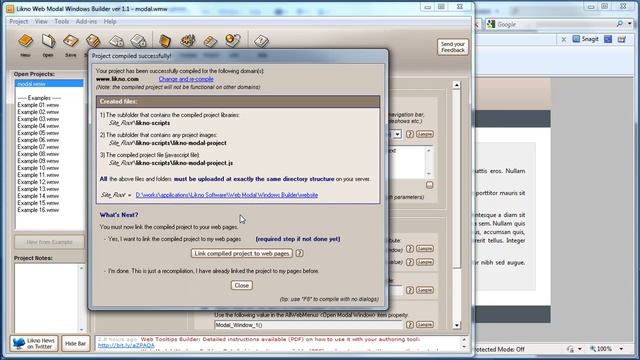Click Link compiled project to web pages button
The height and width of the screenshot is (360, 640).
[x=242, y=253]
